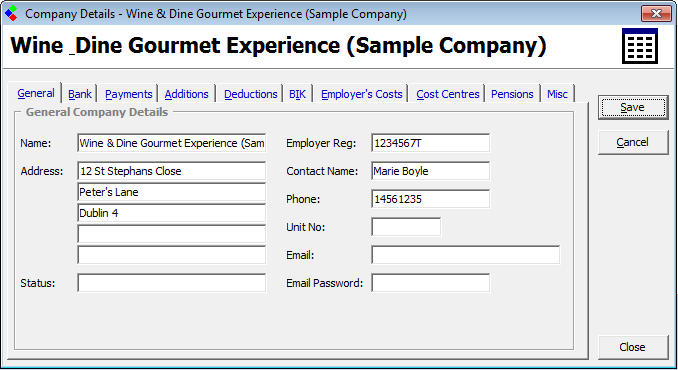
Task: Click the fifth empty address line field
Action: [x=172, y=255]
